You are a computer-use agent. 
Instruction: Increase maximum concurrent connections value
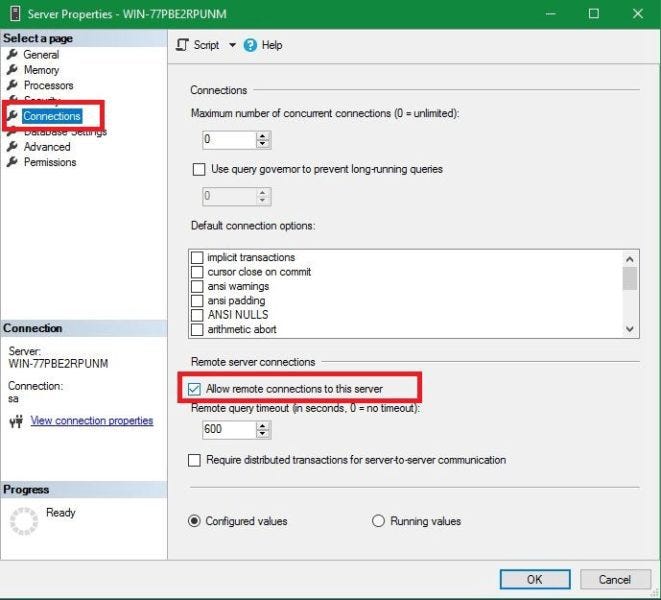[263, 136]
